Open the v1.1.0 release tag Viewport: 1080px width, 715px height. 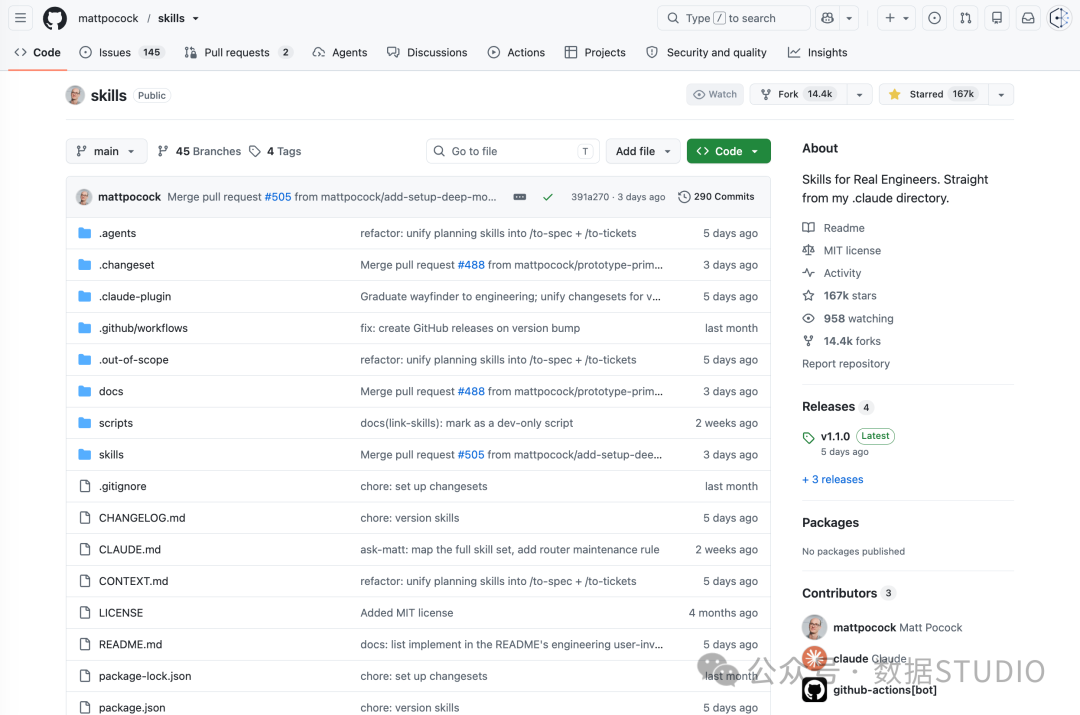coord(835,436)
